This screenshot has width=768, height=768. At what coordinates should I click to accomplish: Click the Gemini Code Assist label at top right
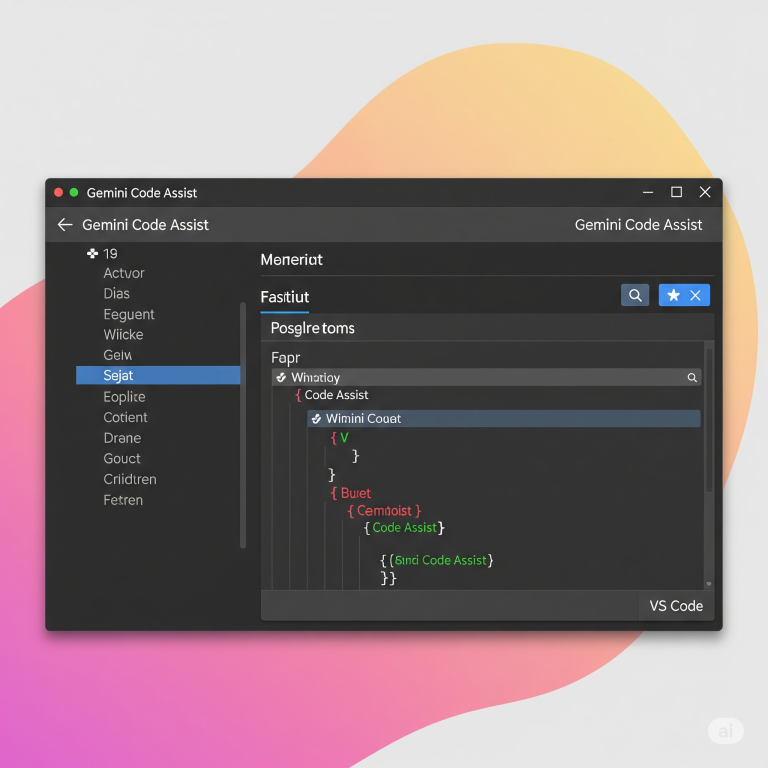point(638,225)
